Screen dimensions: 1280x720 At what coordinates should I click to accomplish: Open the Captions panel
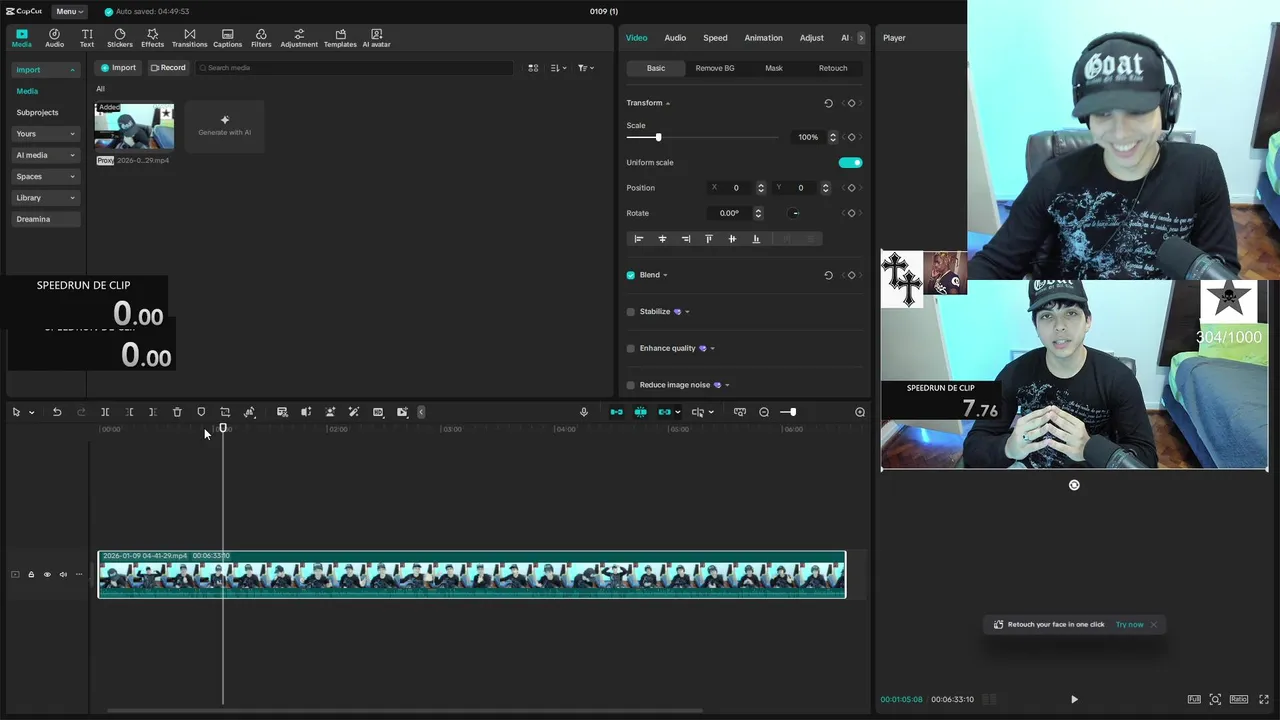pyautogui.click(x=227, y=38)
